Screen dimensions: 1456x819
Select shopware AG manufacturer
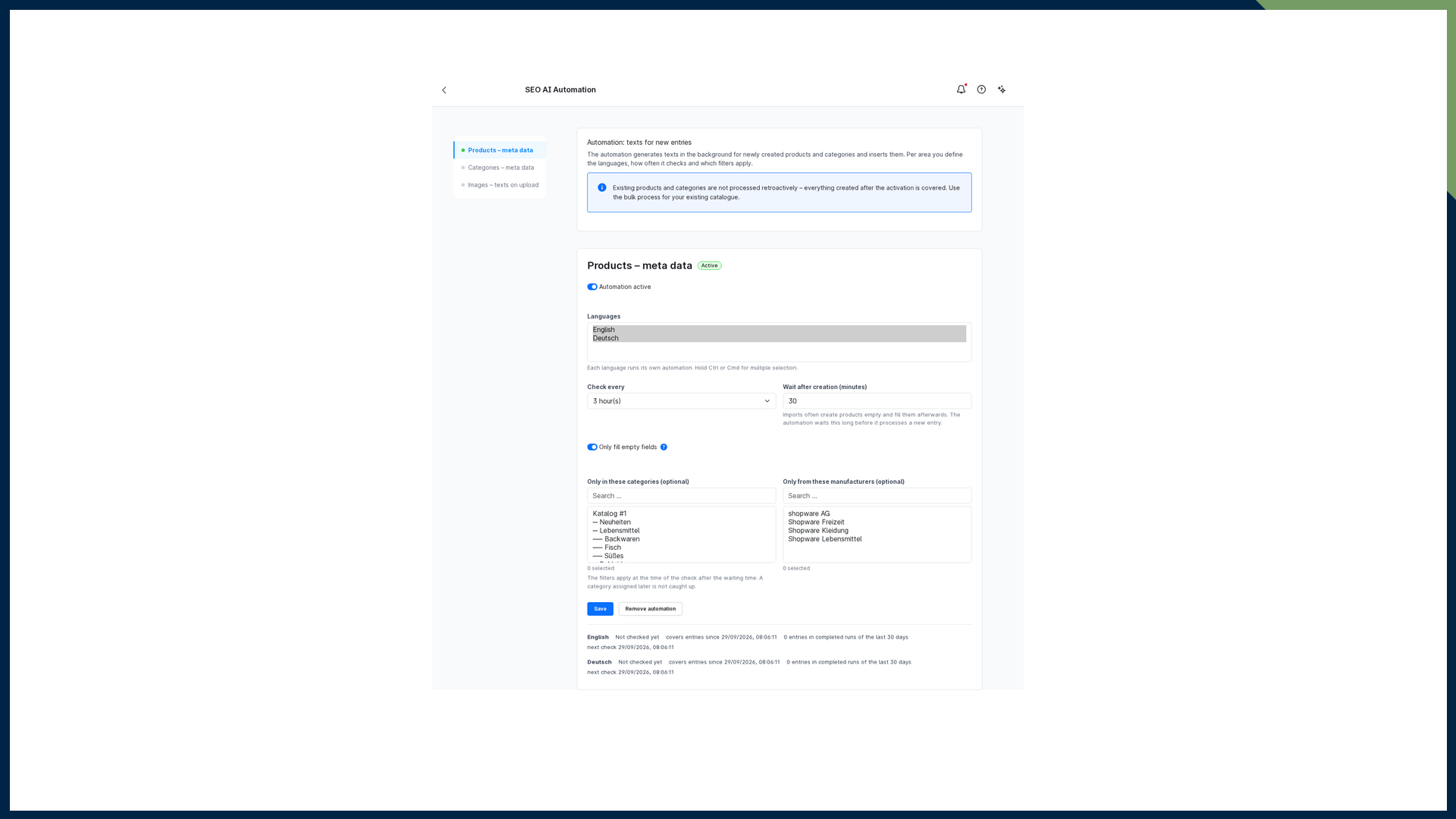[x=877, y=514]
